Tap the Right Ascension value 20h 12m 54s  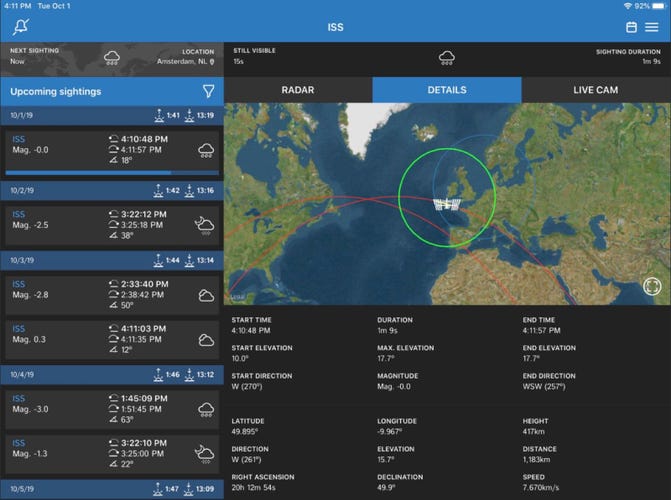(253, 488)
